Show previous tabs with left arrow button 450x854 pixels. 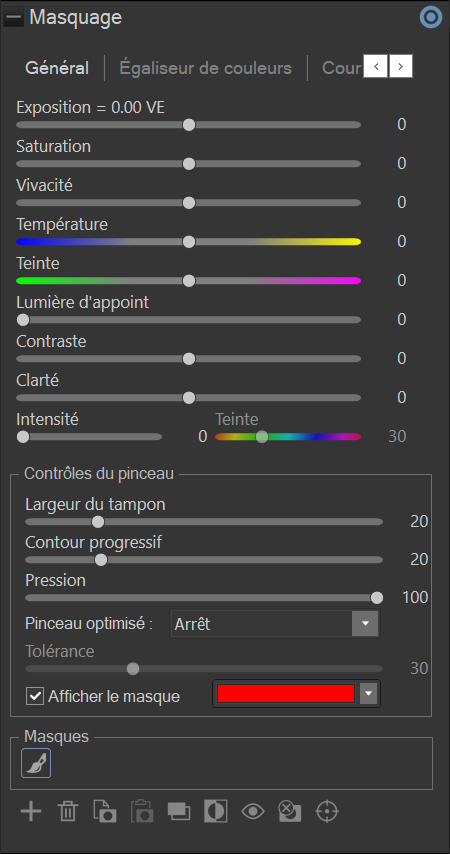pos(376,67)
